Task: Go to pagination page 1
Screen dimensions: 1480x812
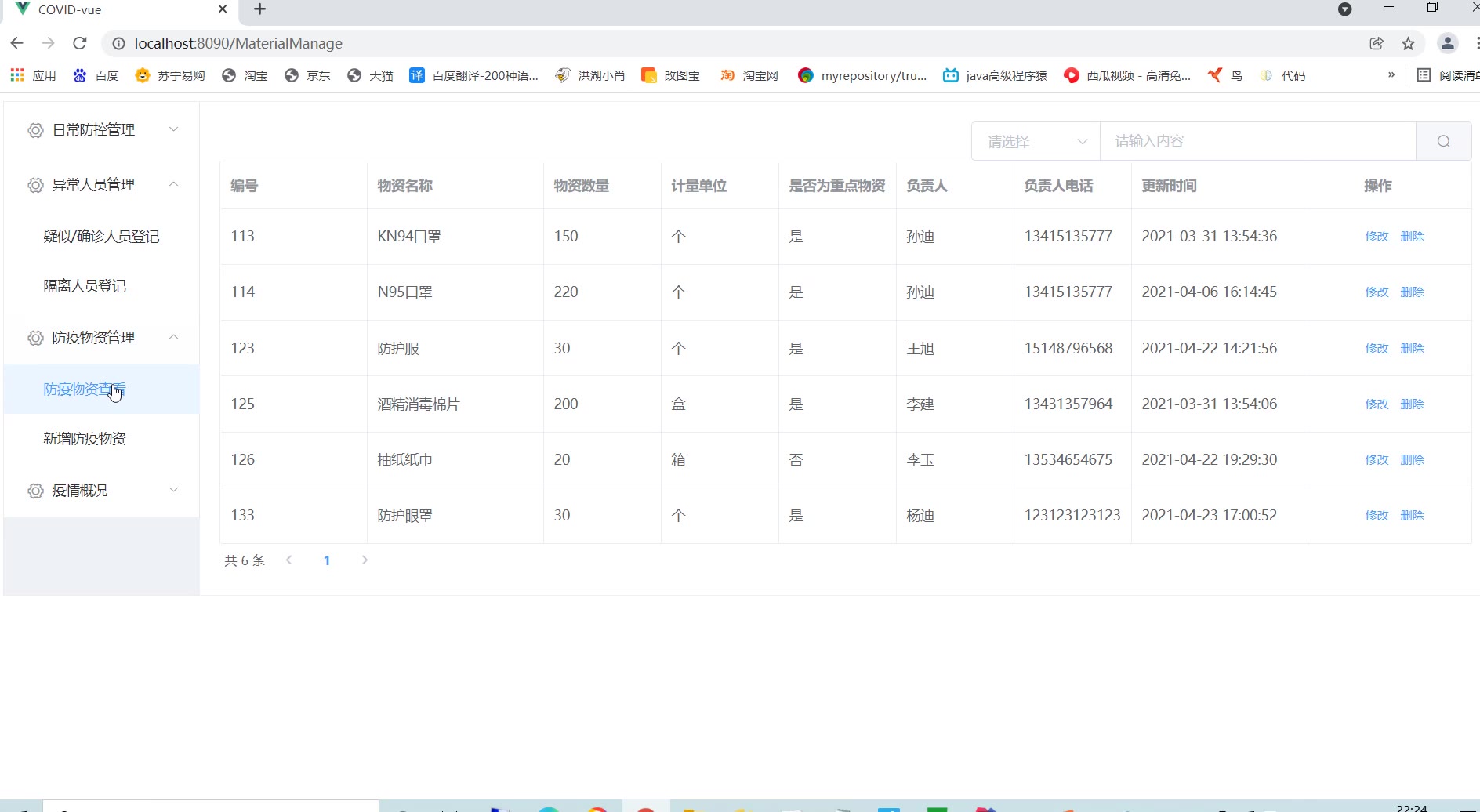Action: click(x=327, y=560)
